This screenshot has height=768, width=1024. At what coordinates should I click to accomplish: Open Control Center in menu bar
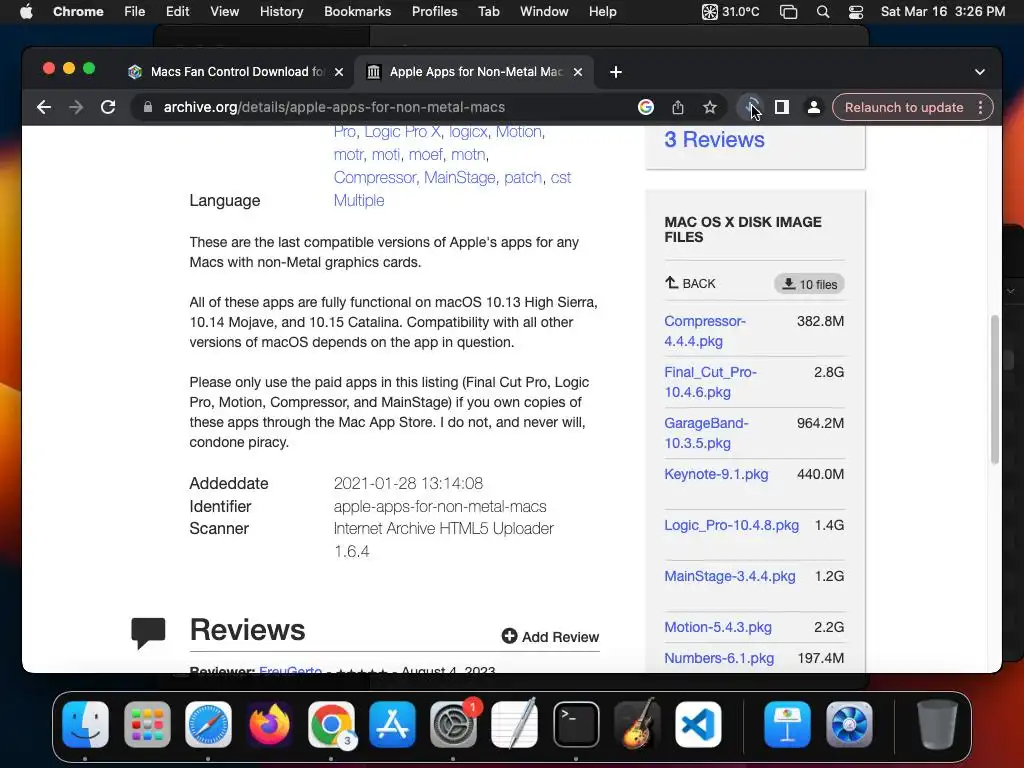coord(856,11)
